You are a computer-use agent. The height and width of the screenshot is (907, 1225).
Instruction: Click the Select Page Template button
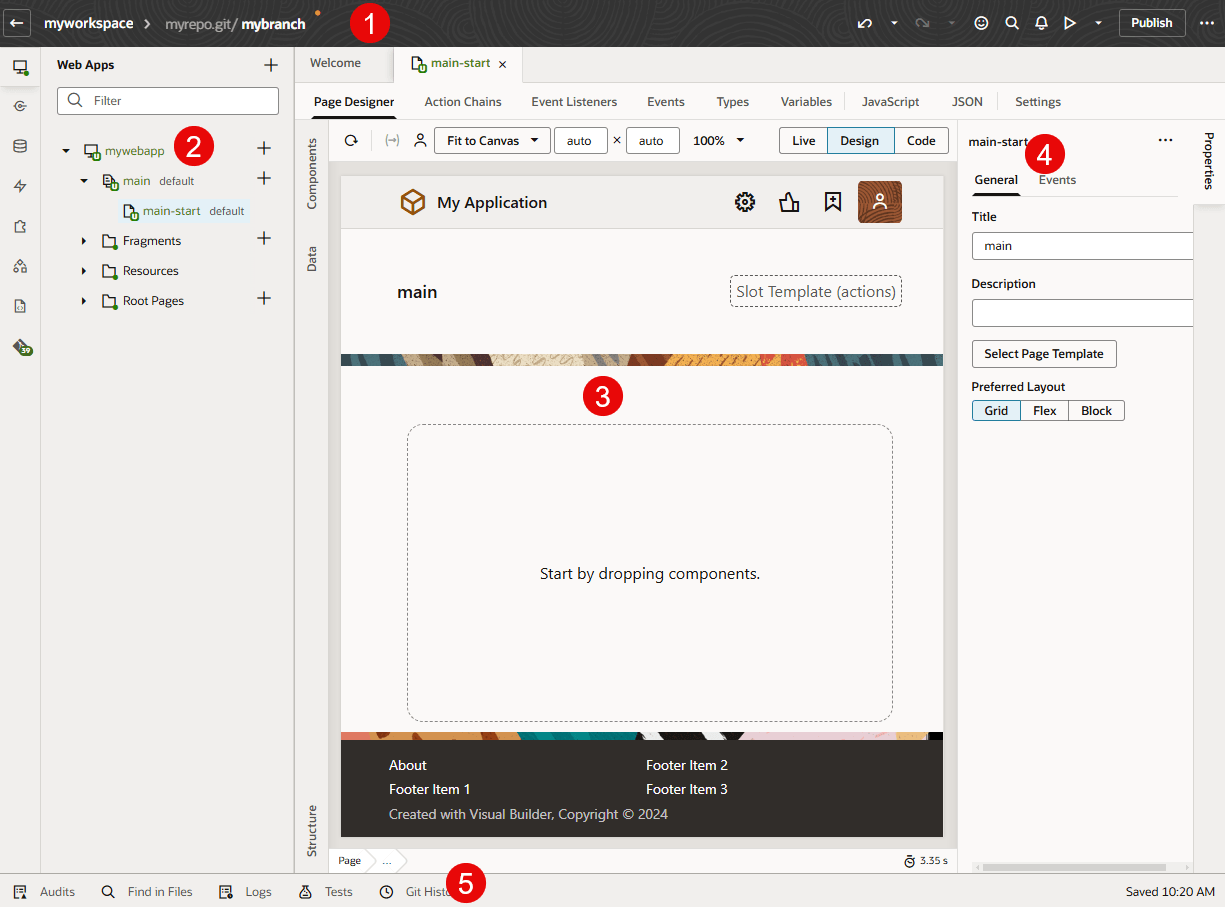pos(1044,353)
